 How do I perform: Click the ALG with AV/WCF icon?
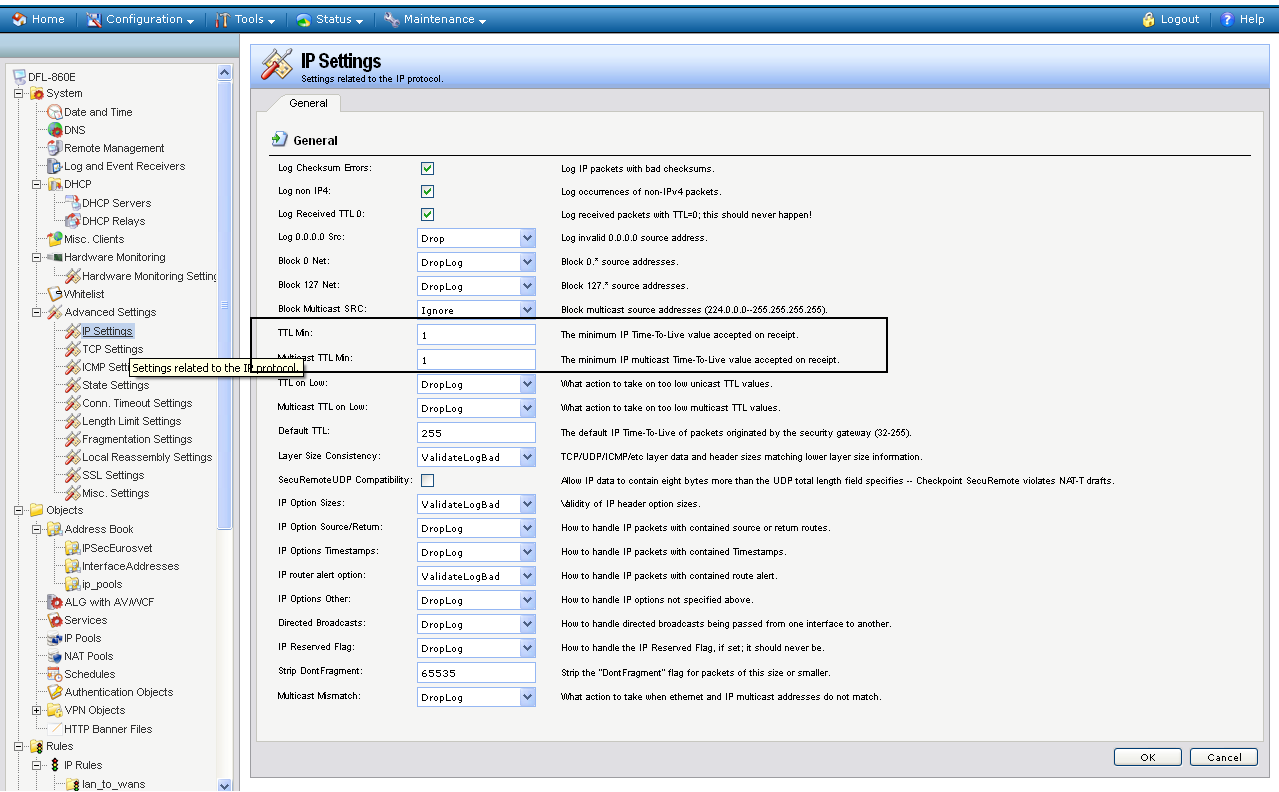point(55,602)
